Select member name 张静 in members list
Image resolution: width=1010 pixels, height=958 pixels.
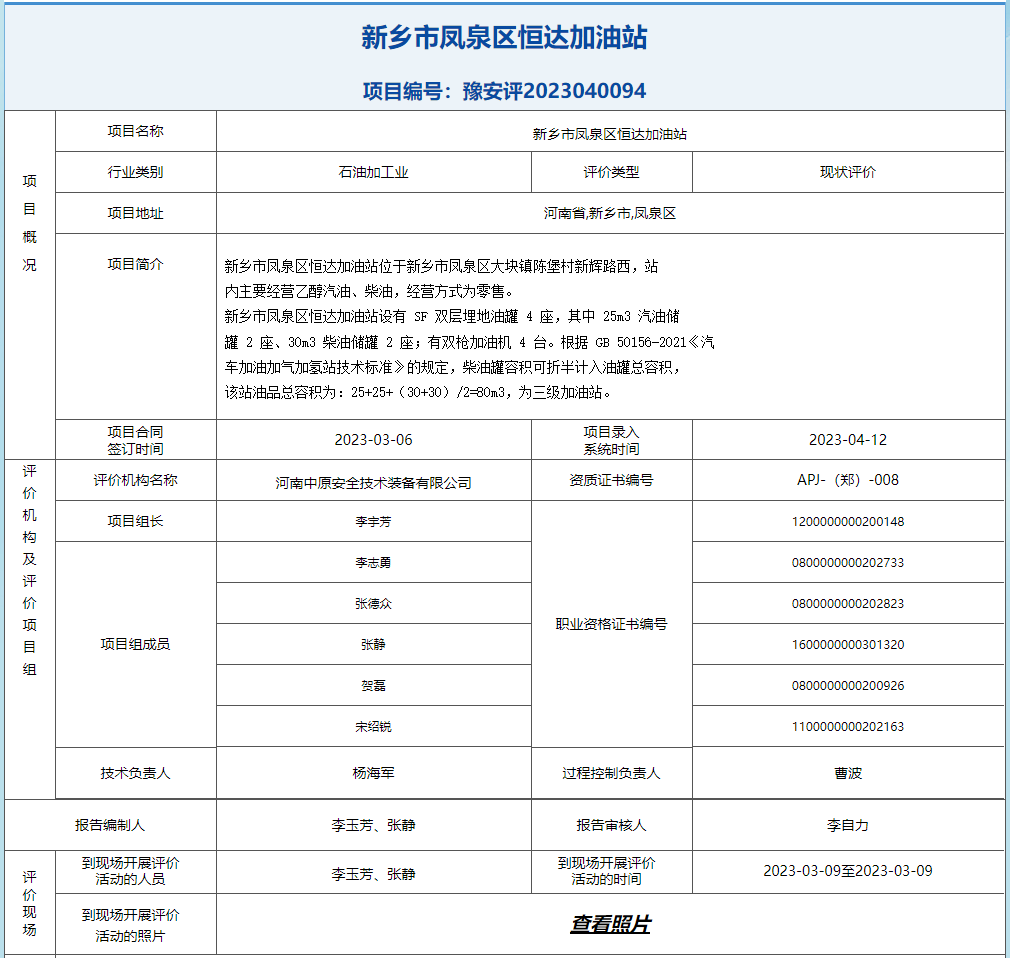click(x=374, y=644)
